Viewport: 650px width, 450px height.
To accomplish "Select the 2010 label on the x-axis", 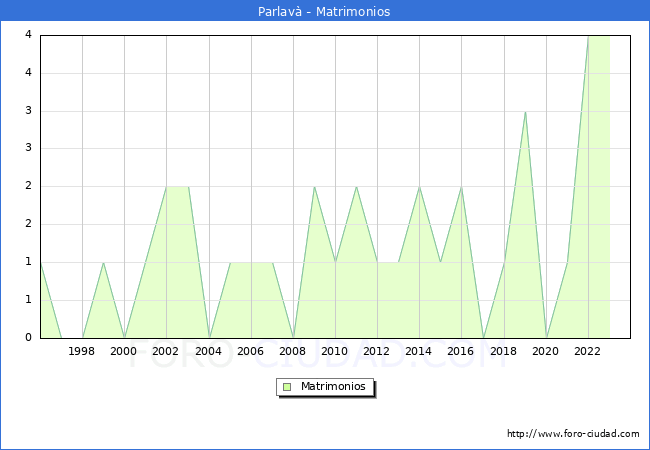I will [x=334, y=351].
